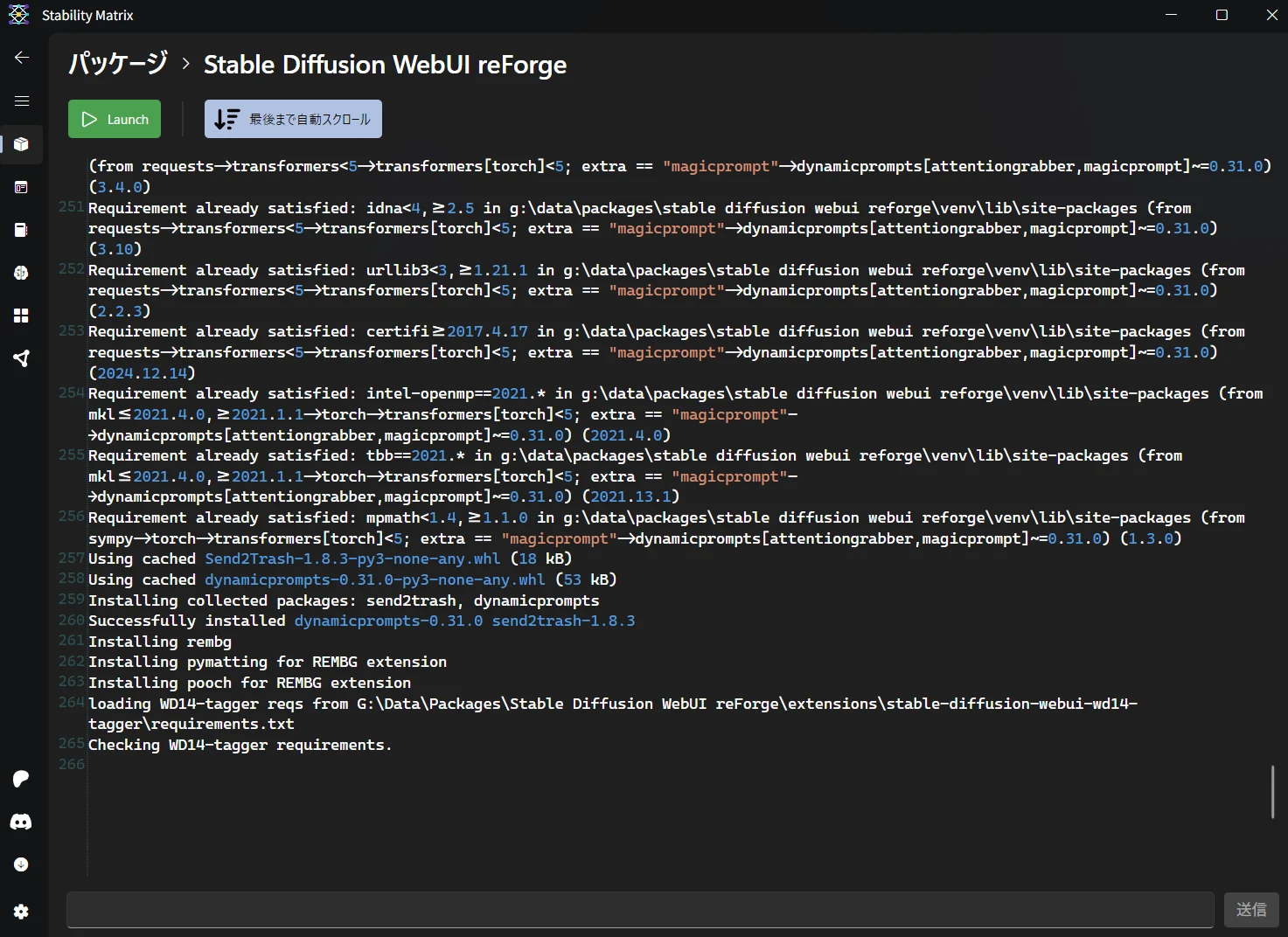Click 'Checking WD14-tagger requirements.' line
Screen dimensions: 1288x937
pos(240,745)
